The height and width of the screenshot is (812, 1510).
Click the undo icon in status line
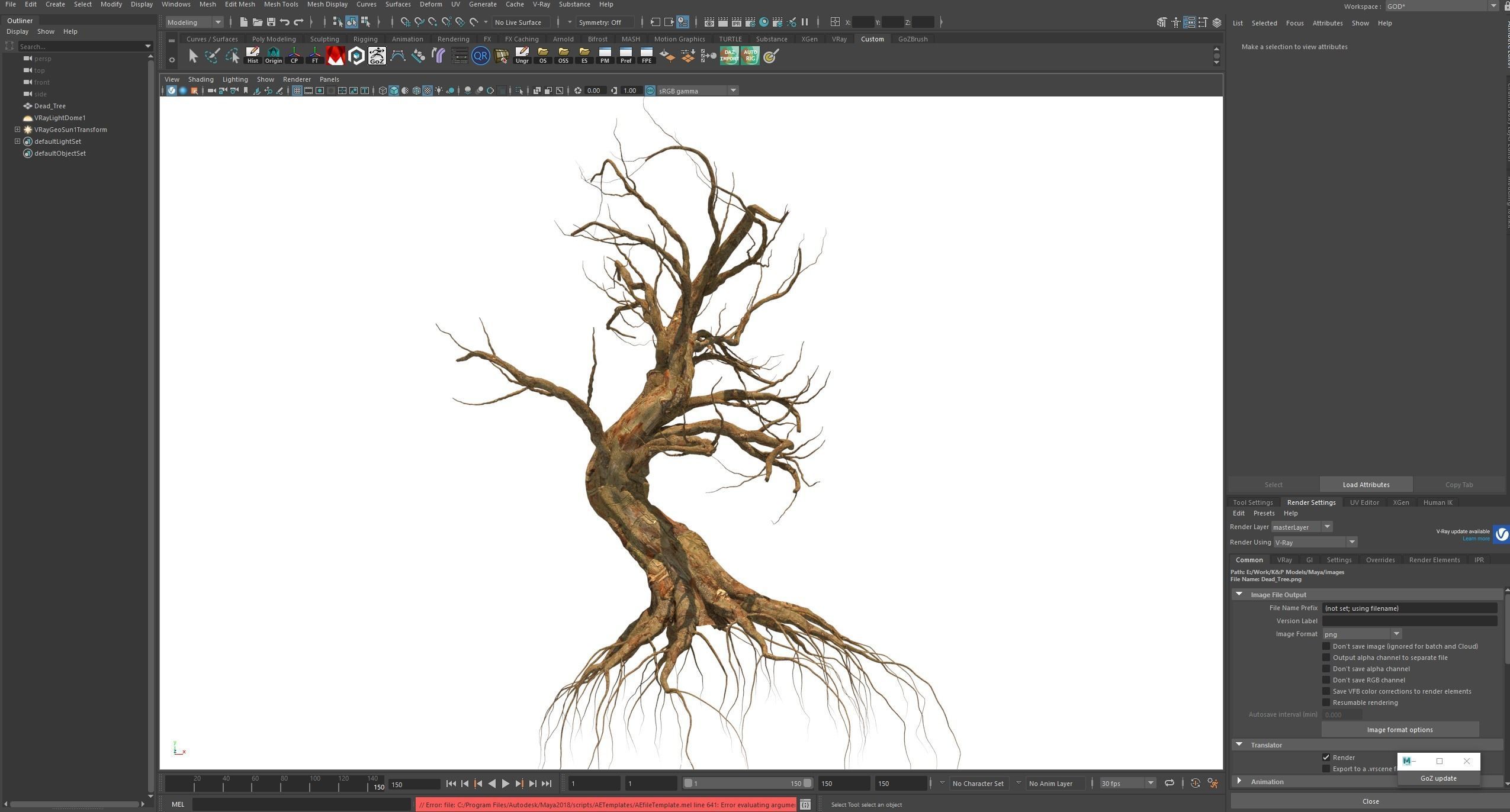285,22
